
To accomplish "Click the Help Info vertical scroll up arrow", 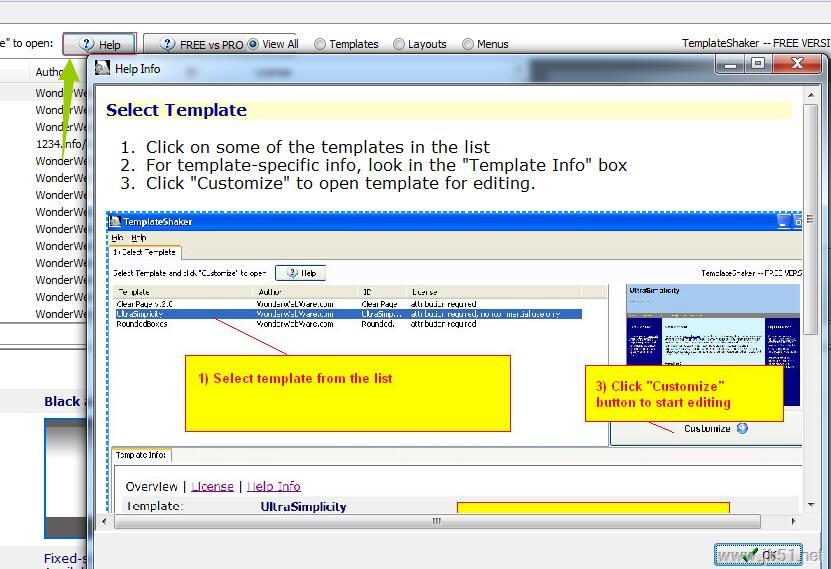I will (x=811, y=95).
